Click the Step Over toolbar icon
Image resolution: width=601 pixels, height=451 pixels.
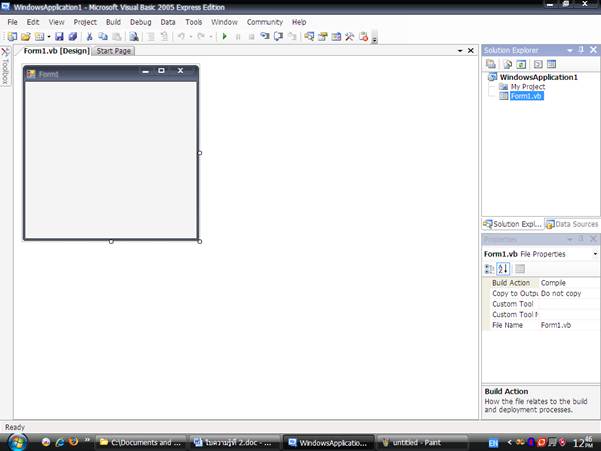278,36
